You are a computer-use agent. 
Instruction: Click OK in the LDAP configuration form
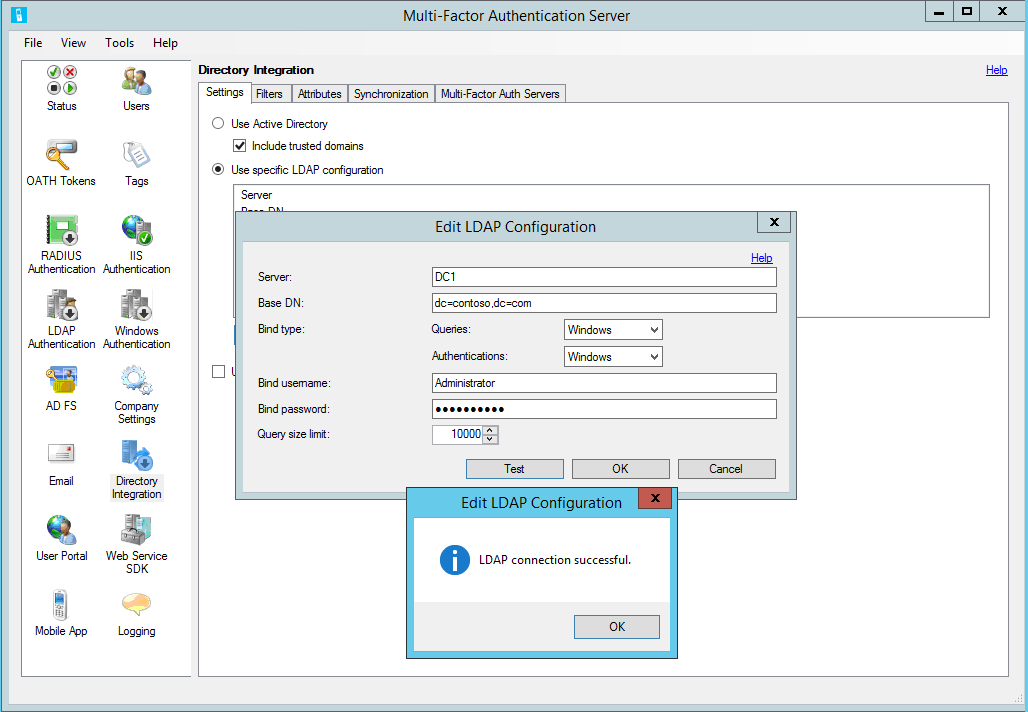pos(620,469)
